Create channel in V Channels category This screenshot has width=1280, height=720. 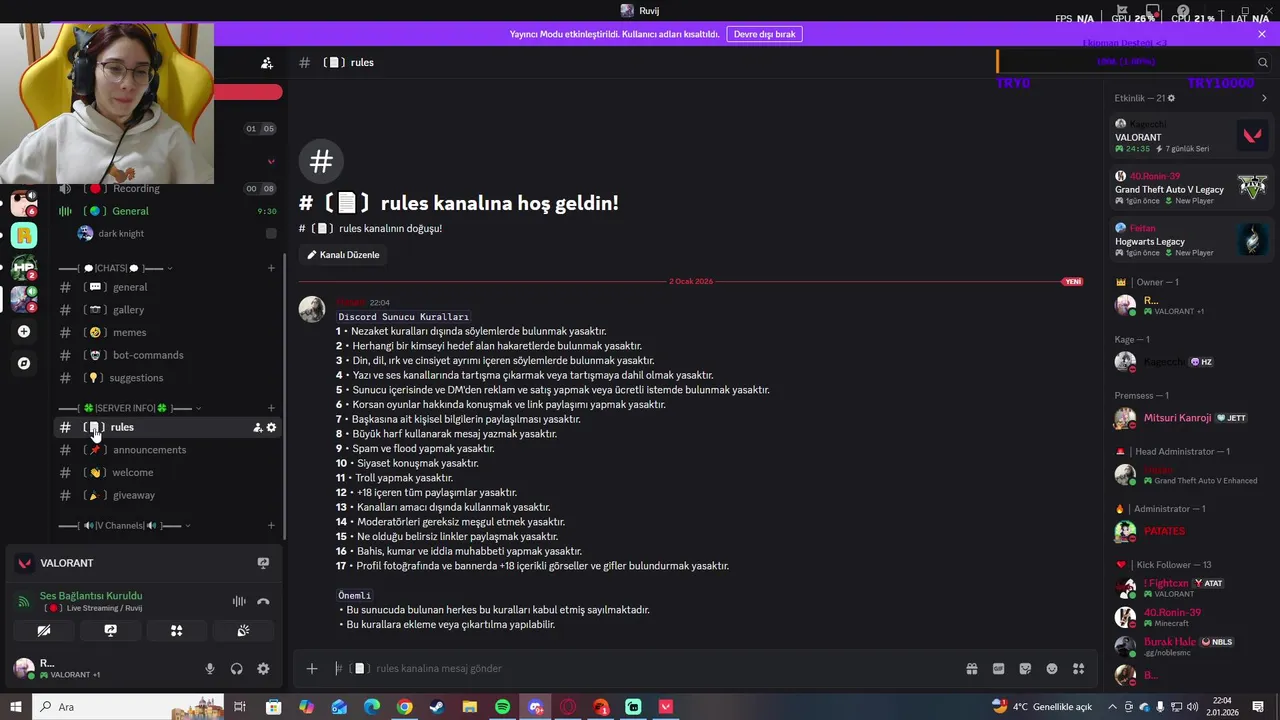[271, 526]
